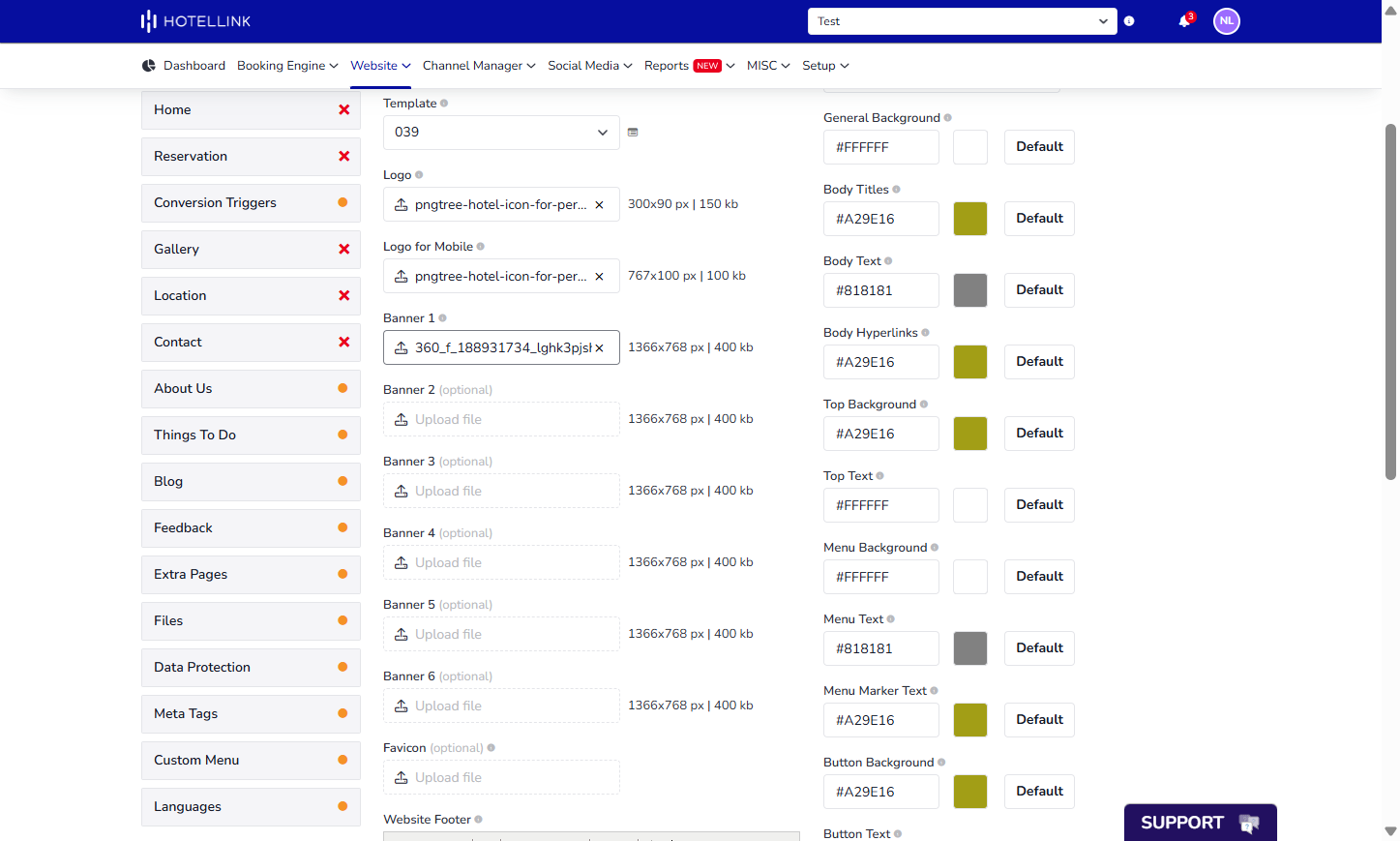Open the Website menu

pos(380,66)
